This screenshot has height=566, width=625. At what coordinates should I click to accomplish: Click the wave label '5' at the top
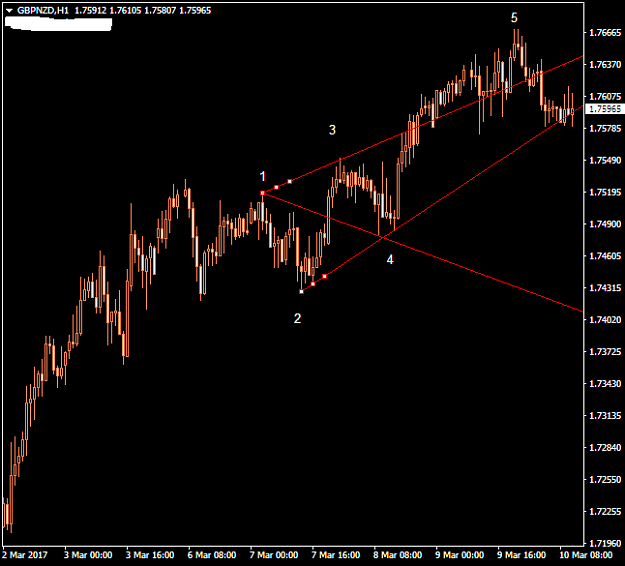[514, 18]
